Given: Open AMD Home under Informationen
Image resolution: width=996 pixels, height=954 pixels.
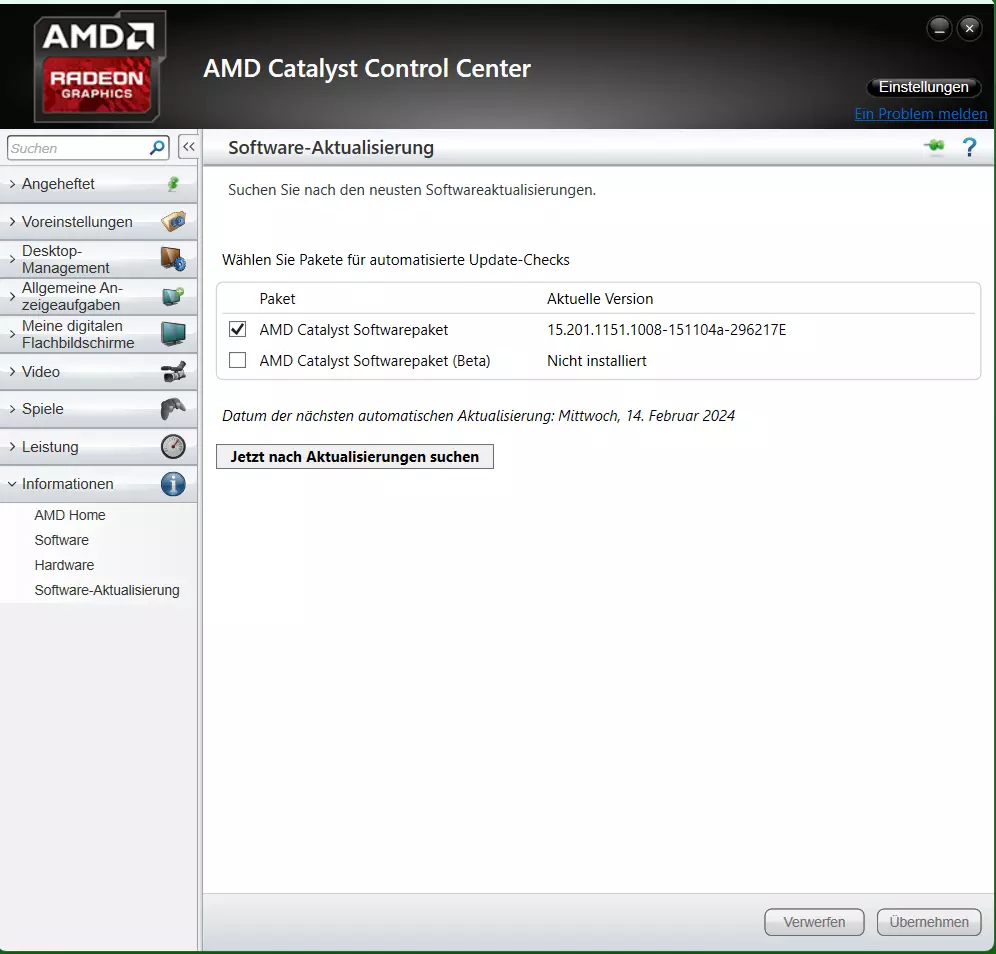Looking at the screenshot, I should 70,515.
